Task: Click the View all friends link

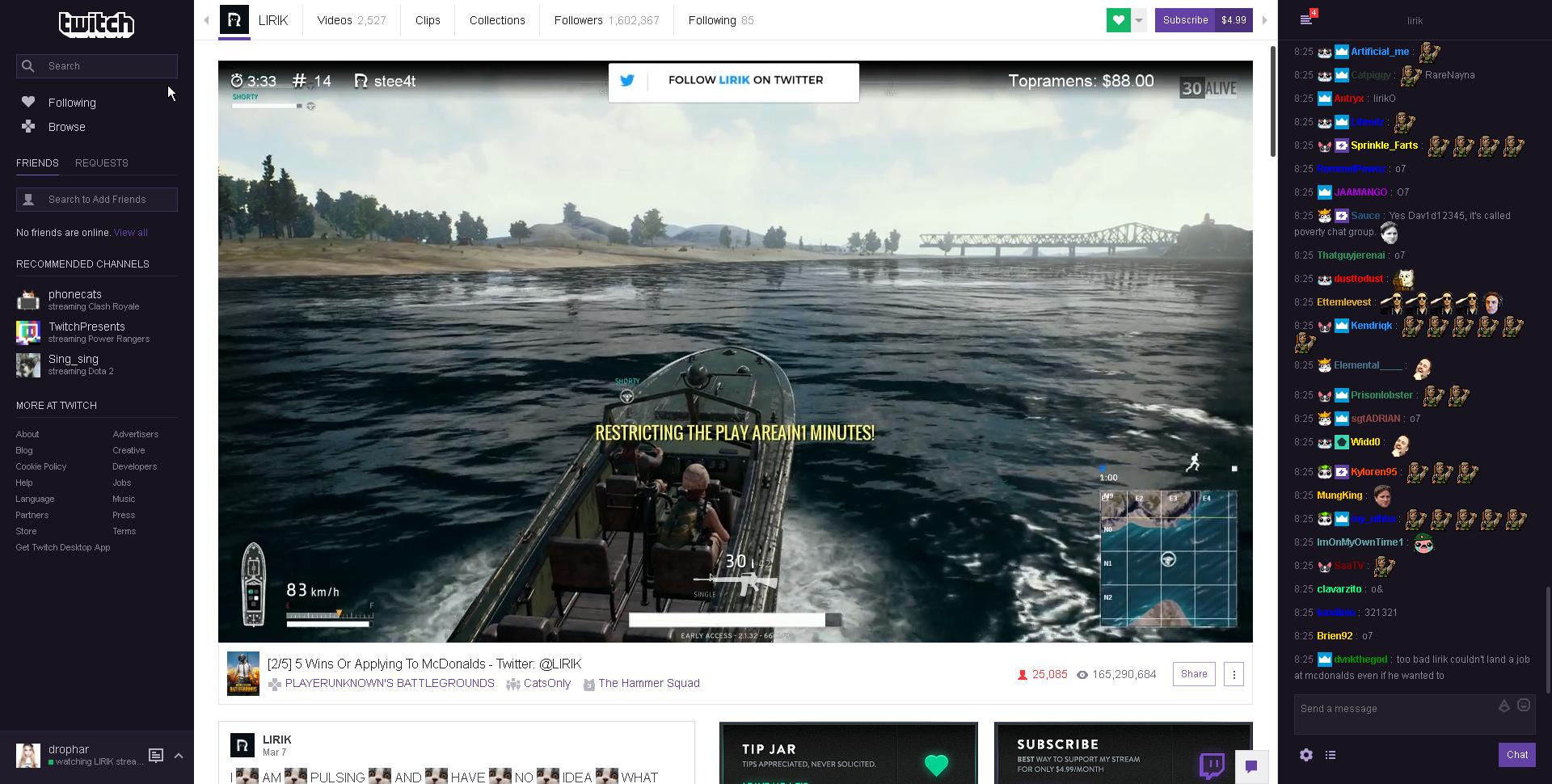Action: tap(130, 233)
